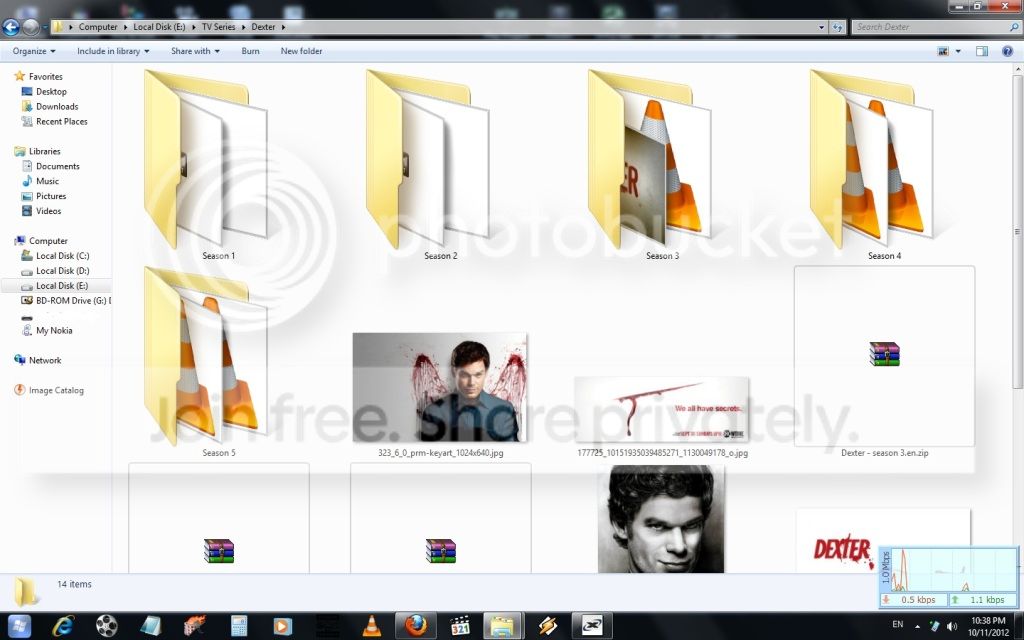Image resolution: width=1024 pixels, height=640 pixels.
Task: Go to Local Disk (E:) breadcrumb segment
Action: point(159,27)
